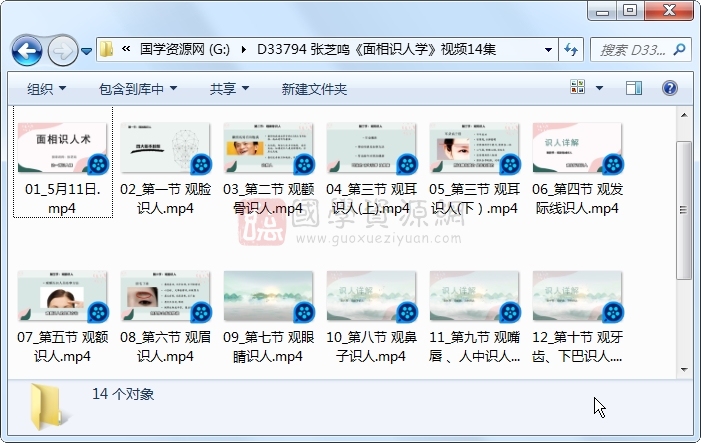Screen dimensions: 701x443
Task: Click the file name 04_第三节 观耳识人(上).mp4
Action: point(371,199)
